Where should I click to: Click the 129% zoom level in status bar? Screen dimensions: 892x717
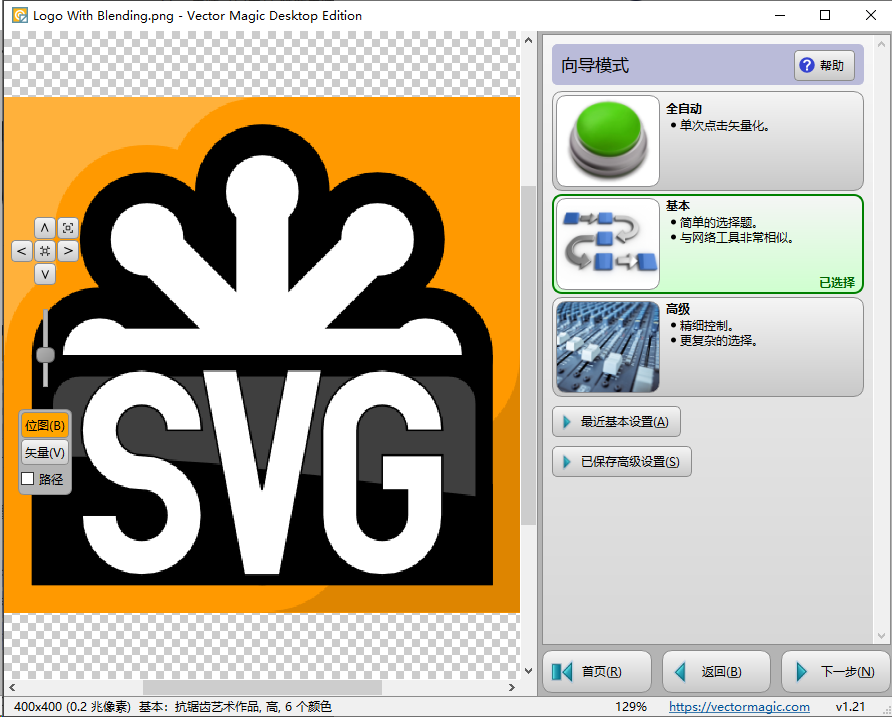[x=631, y=707]
